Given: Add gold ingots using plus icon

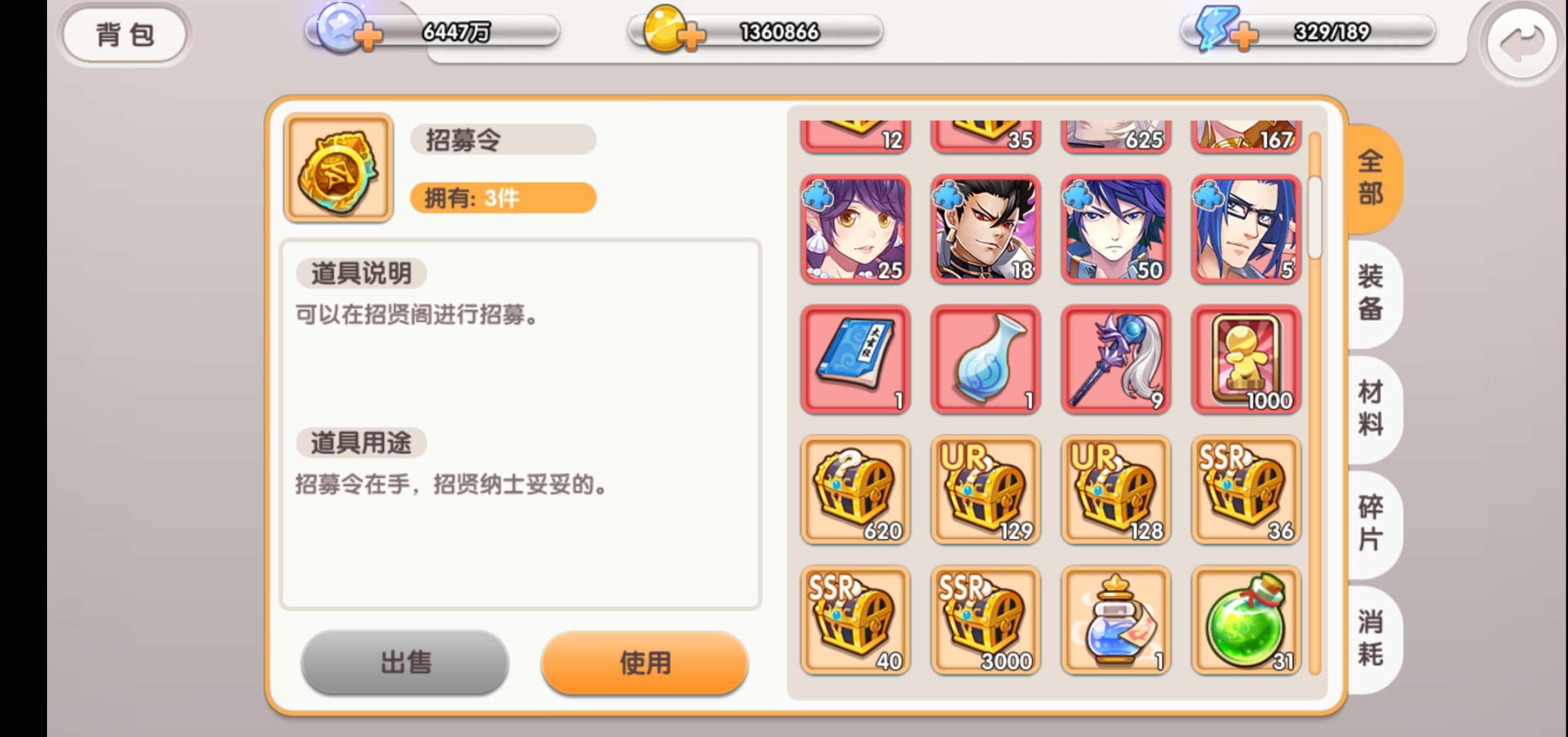Looking at the screenshot, I should [692, 37].
